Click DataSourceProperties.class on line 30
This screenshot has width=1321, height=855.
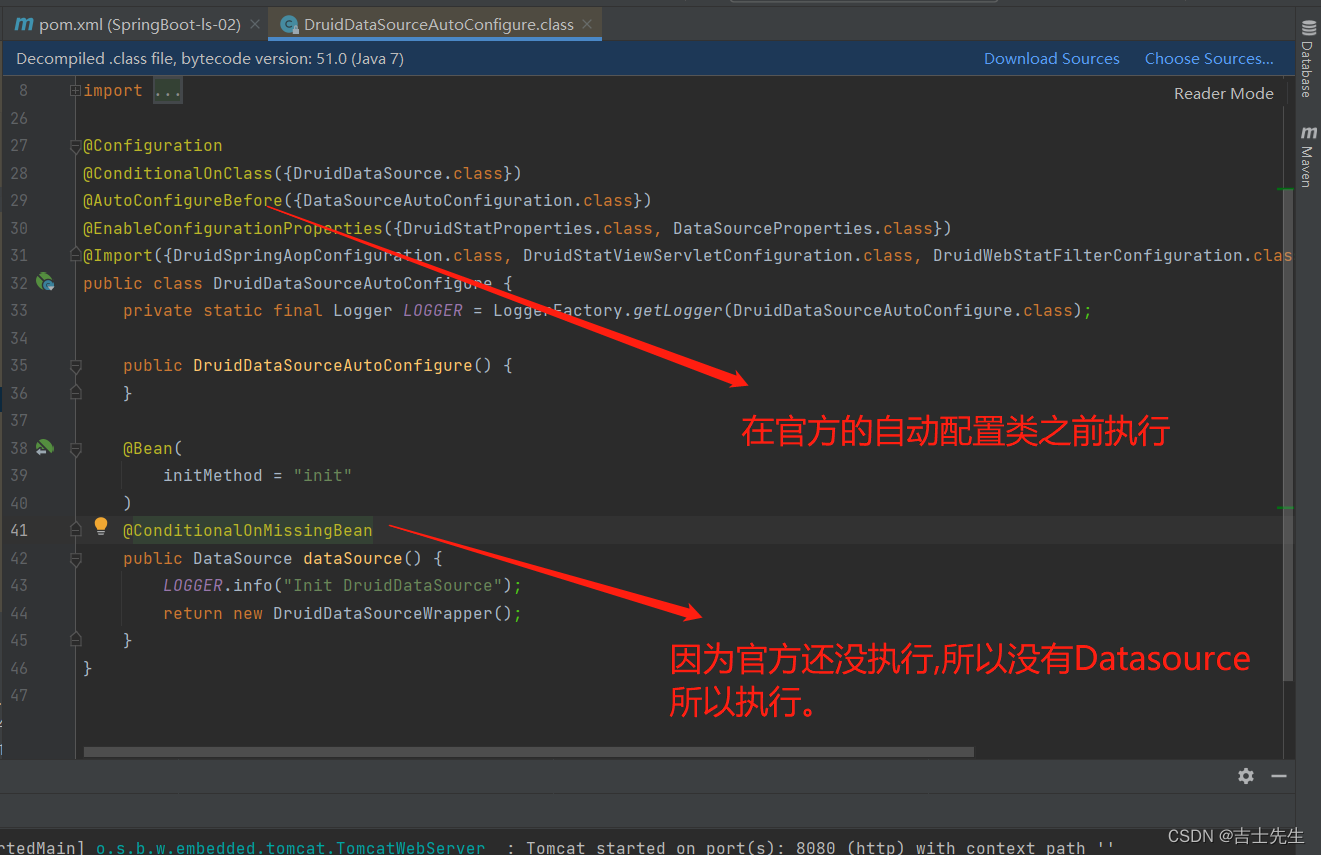click(x=803, y=228)
